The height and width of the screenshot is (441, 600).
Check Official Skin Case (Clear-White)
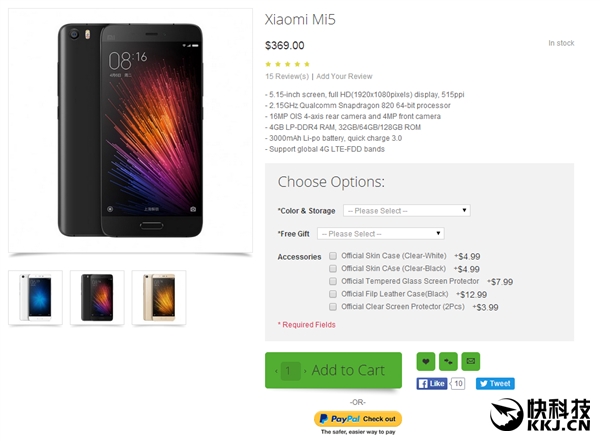coord(333,256)
